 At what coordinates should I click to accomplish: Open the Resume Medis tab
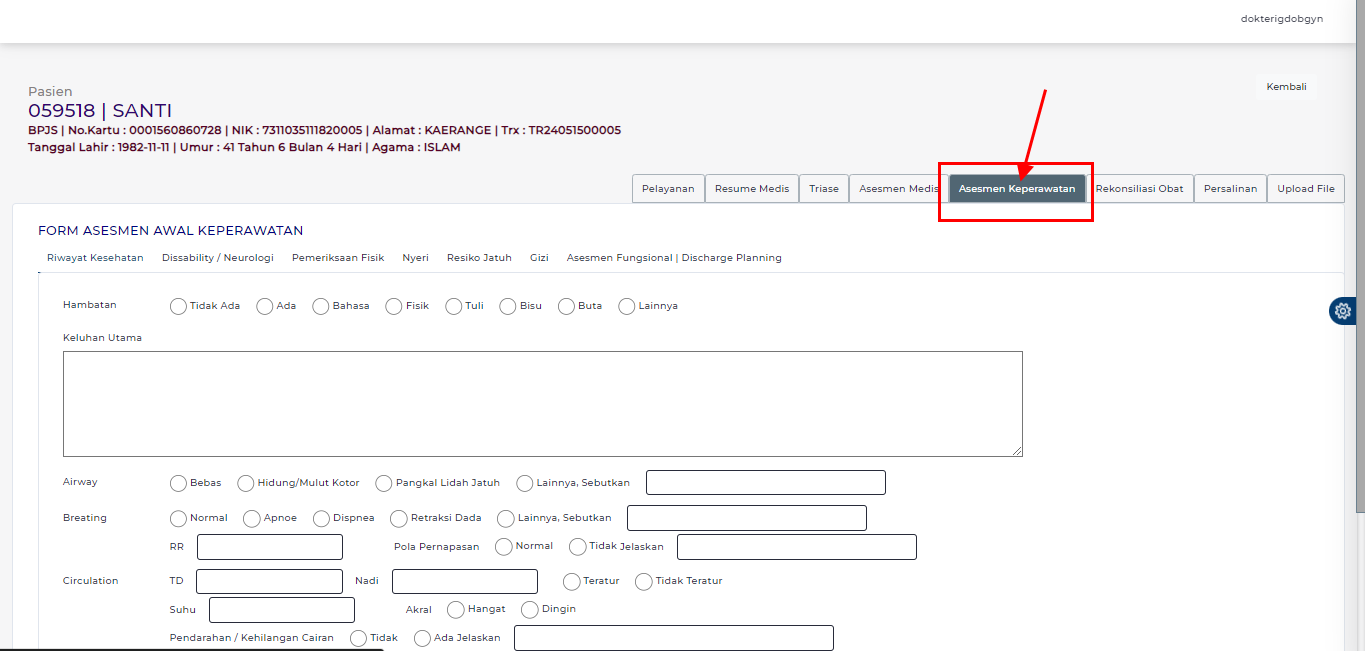click(x=751, y=189)
